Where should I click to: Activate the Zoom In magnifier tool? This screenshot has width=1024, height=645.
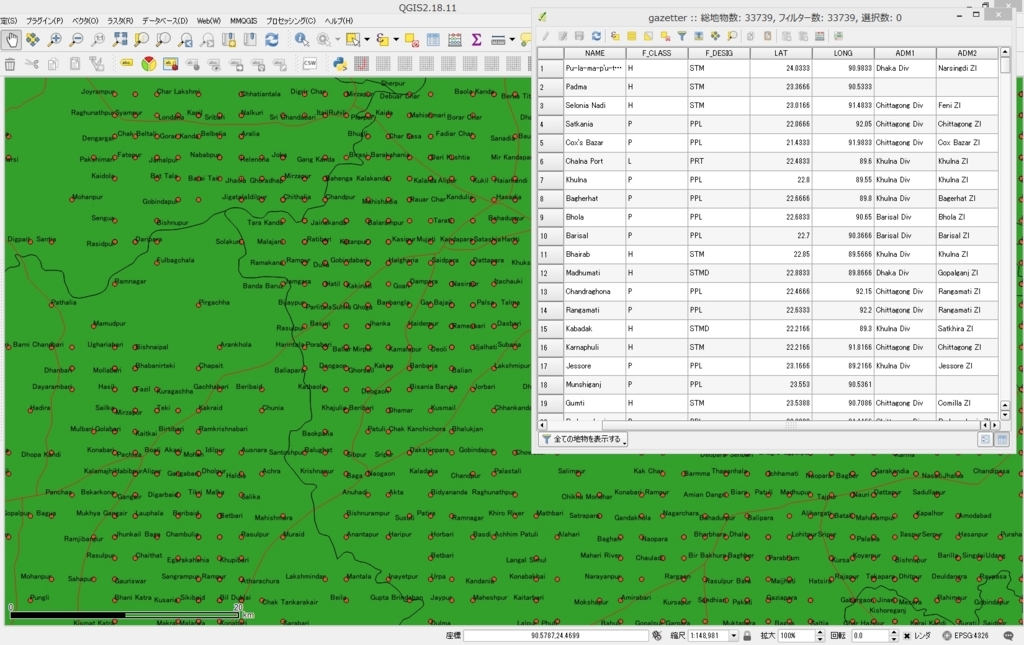point(54,40)
